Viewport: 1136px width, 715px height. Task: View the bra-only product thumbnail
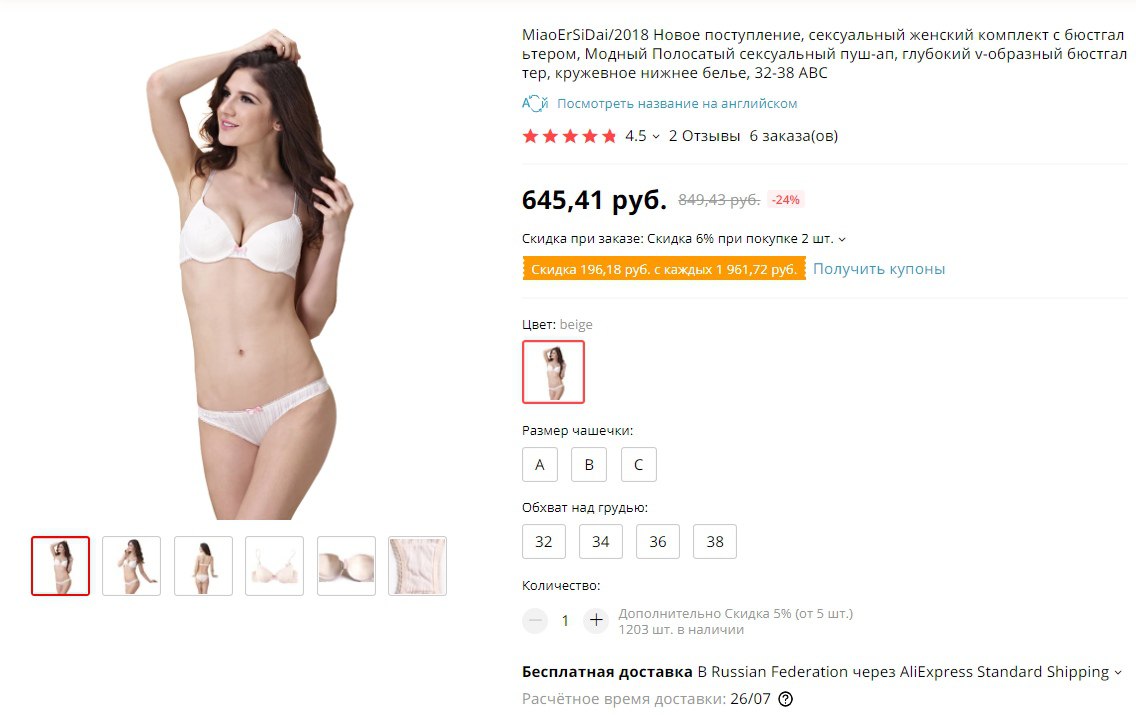point(275,566)
